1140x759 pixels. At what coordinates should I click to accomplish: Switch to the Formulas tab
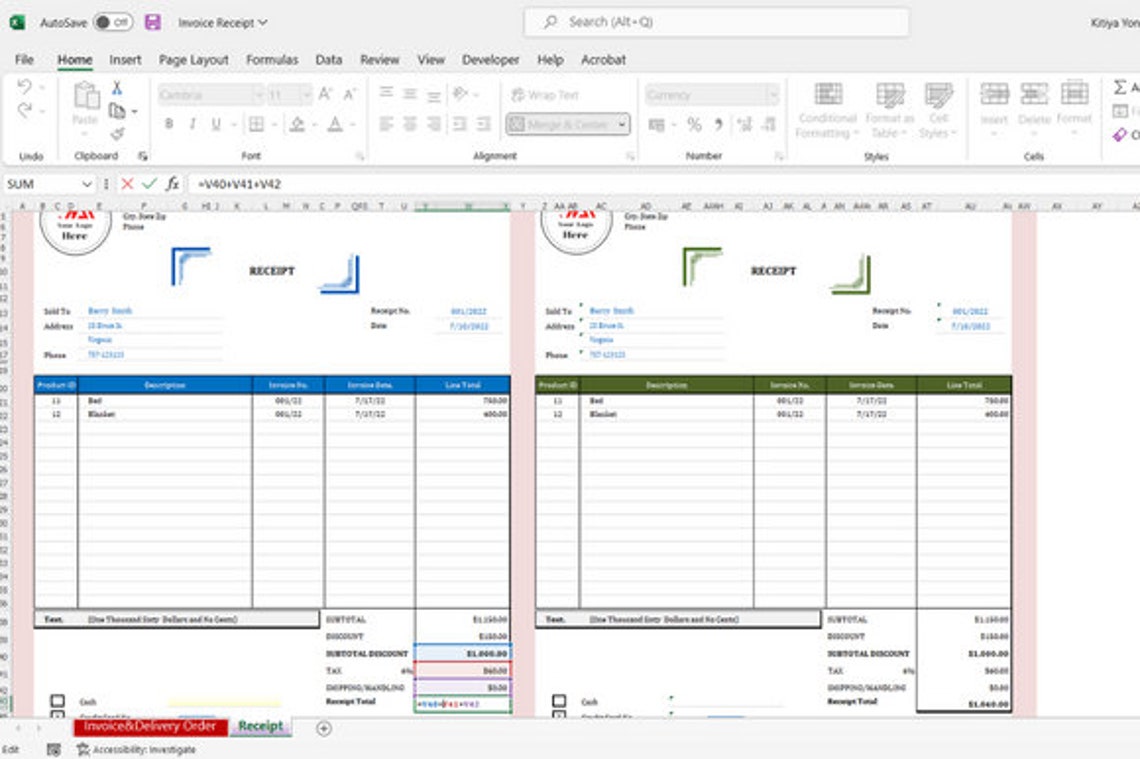272,60
